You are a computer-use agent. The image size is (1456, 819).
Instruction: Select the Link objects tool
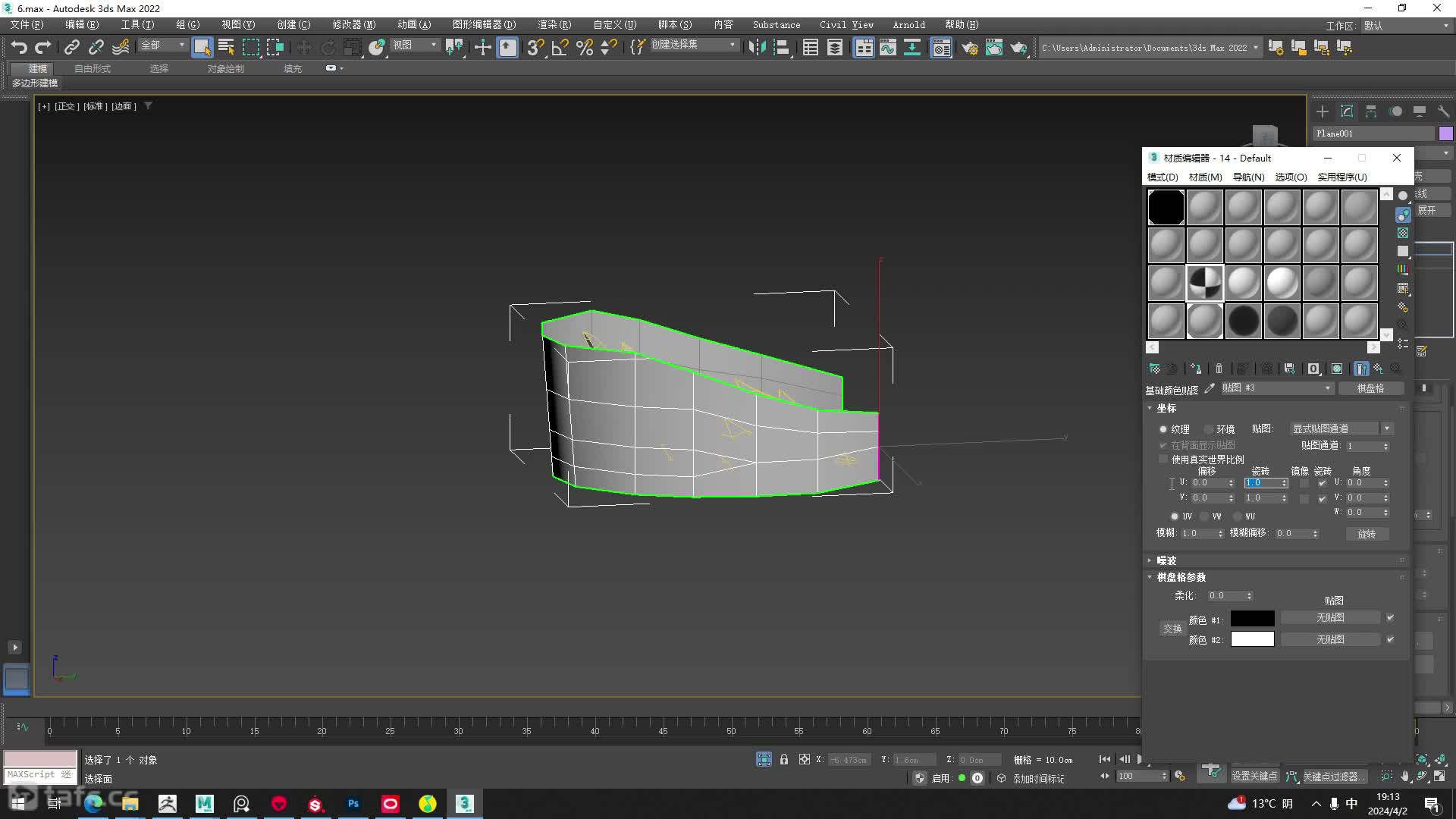point(71,47)
